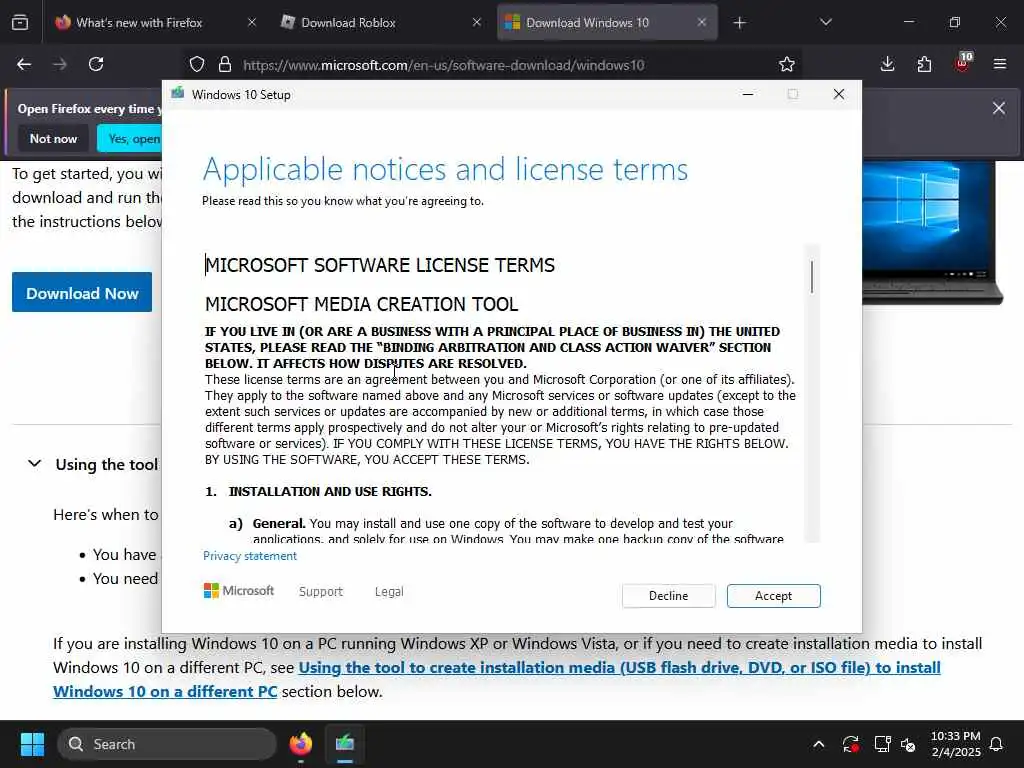Click the Windows 10 Setup title bar icon
This screenshot has width=1024, height=768.
(178, 94)
